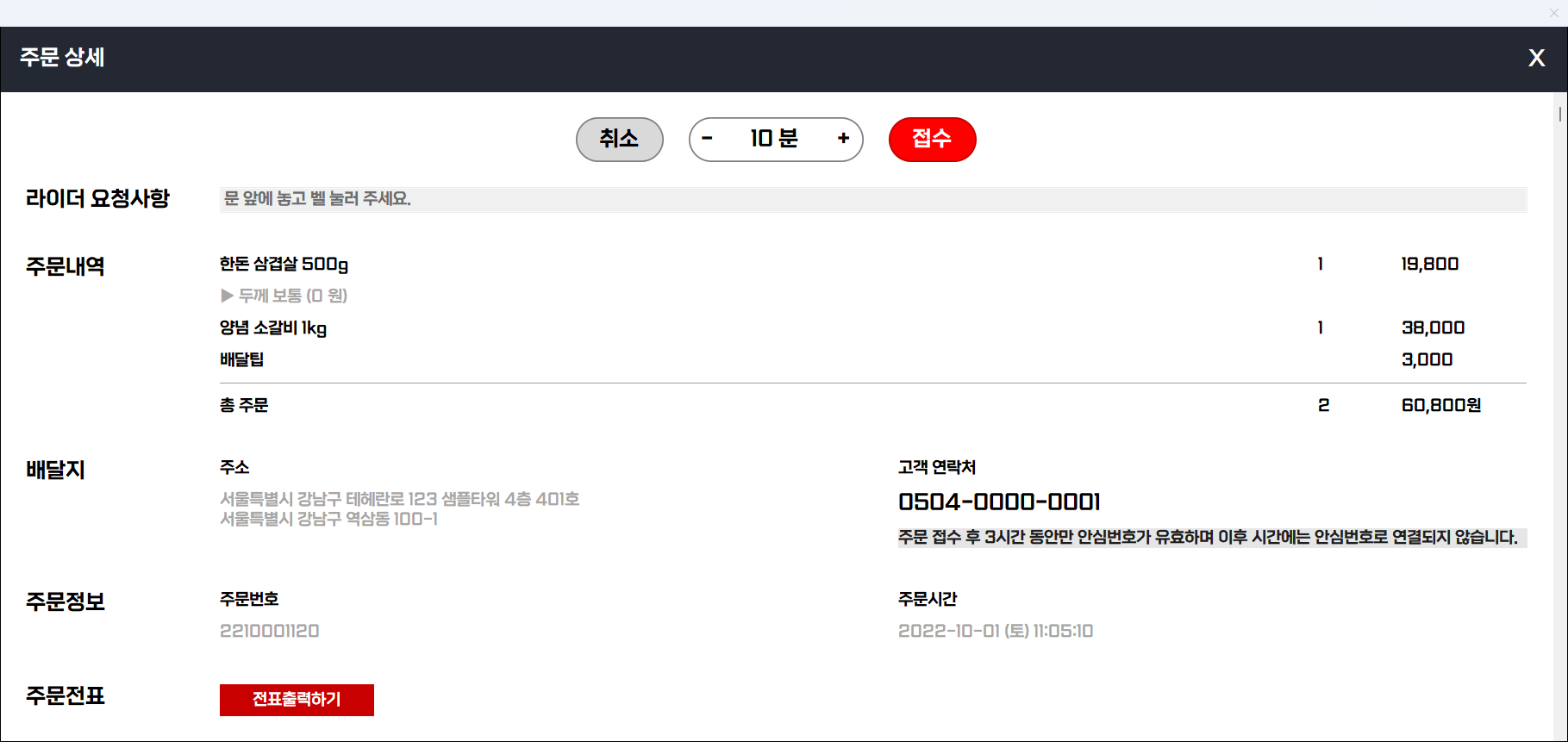Click the 라이더 요청사항 section heading

97,199
